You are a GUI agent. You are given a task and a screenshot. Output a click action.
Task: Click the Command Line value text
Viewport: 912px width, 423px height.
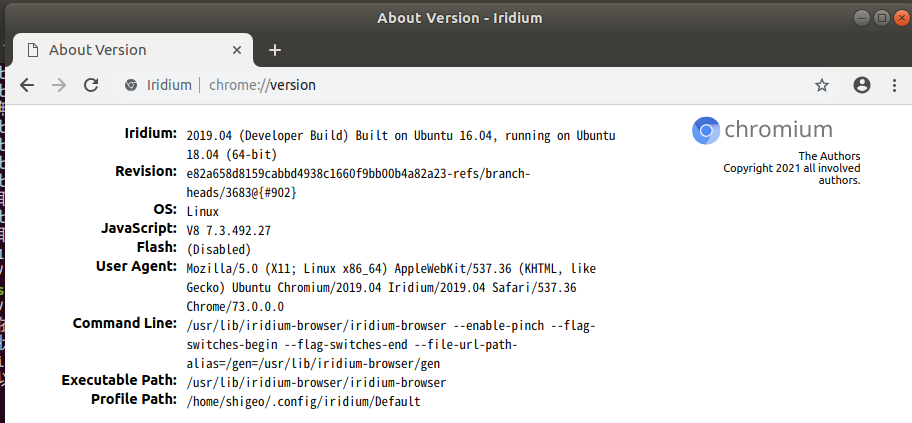(x=391, y=344)
